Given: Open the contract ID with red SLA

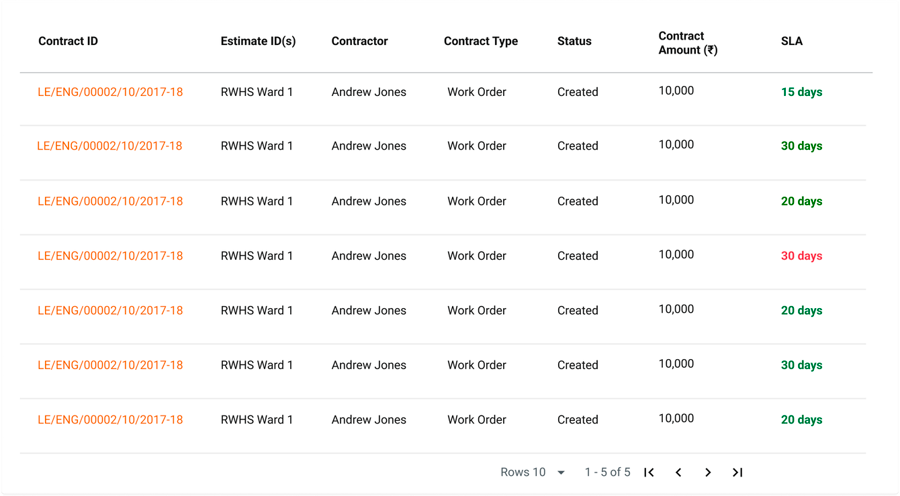Looking at the screenshot, I should (110, 256).
